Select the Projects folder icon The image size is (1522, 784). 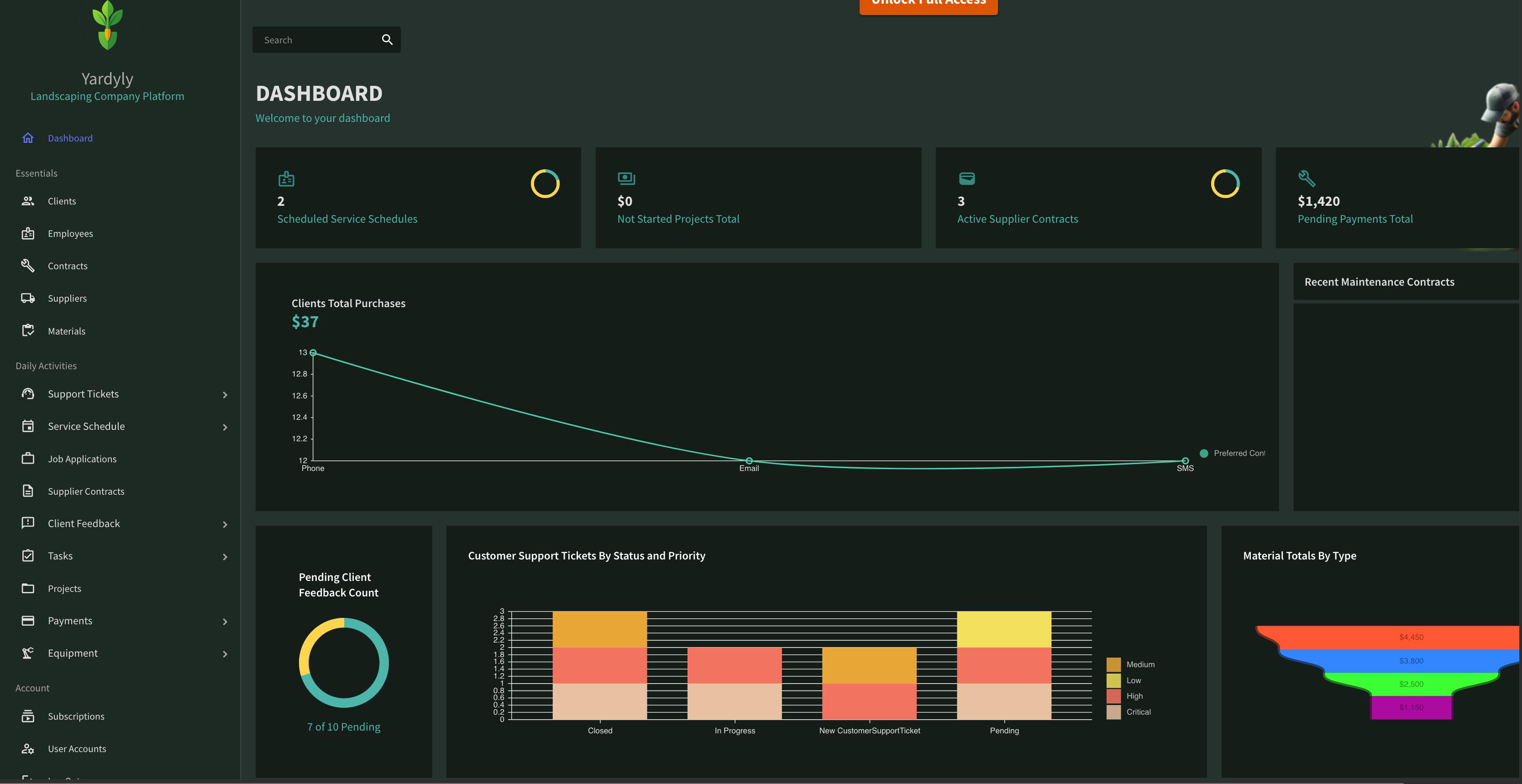point(28,588)
